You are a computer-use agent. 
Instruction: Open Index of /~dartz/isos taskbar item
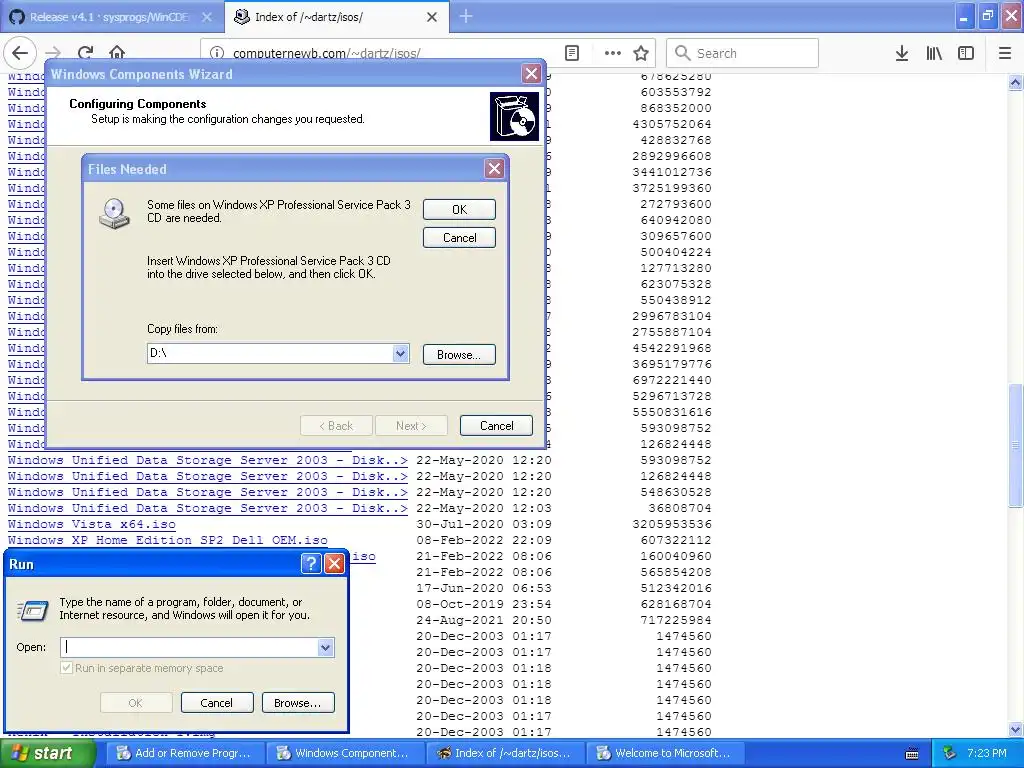coord(505,753)
